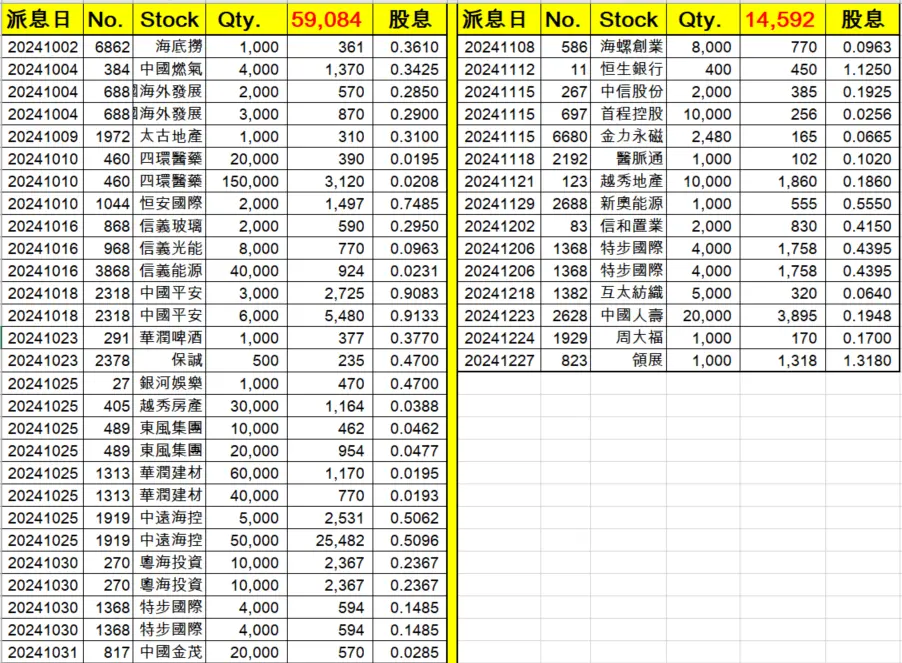
Task: Click the dividend cell 1.1250
Action: (x=862, y=69)
